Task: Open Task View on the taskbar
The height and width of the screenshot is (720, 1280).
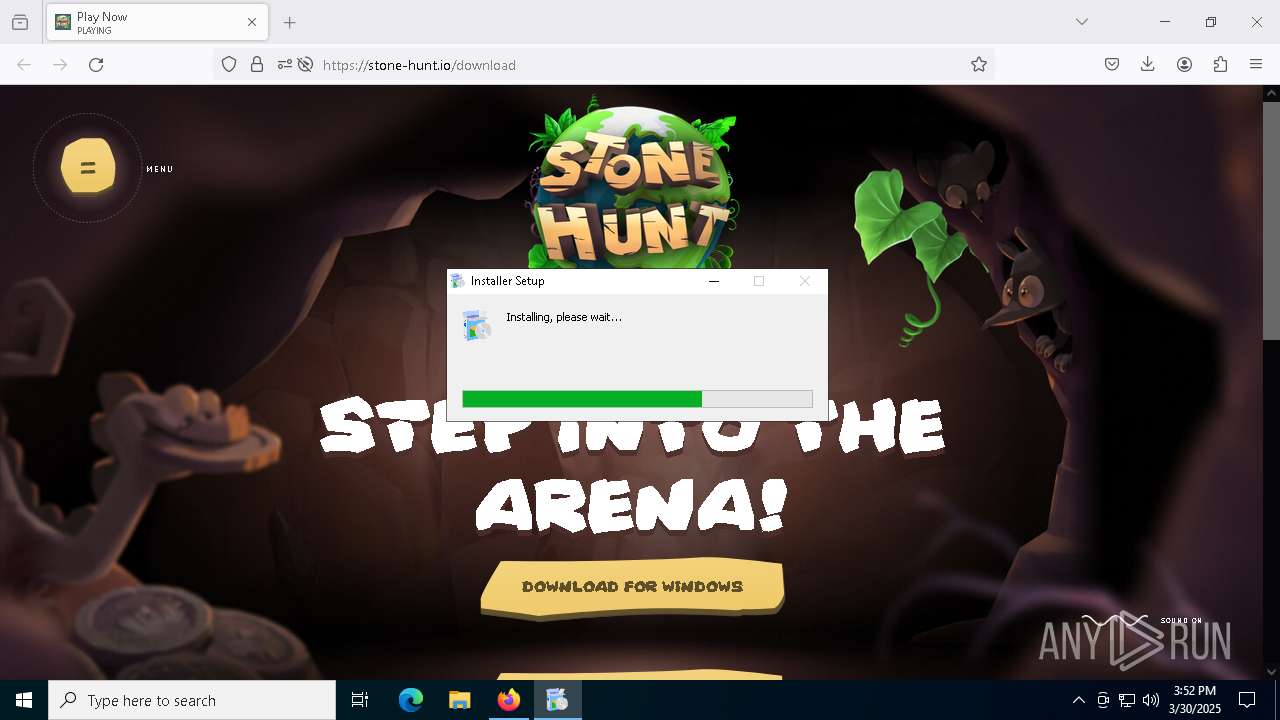Action: (360, 700)
